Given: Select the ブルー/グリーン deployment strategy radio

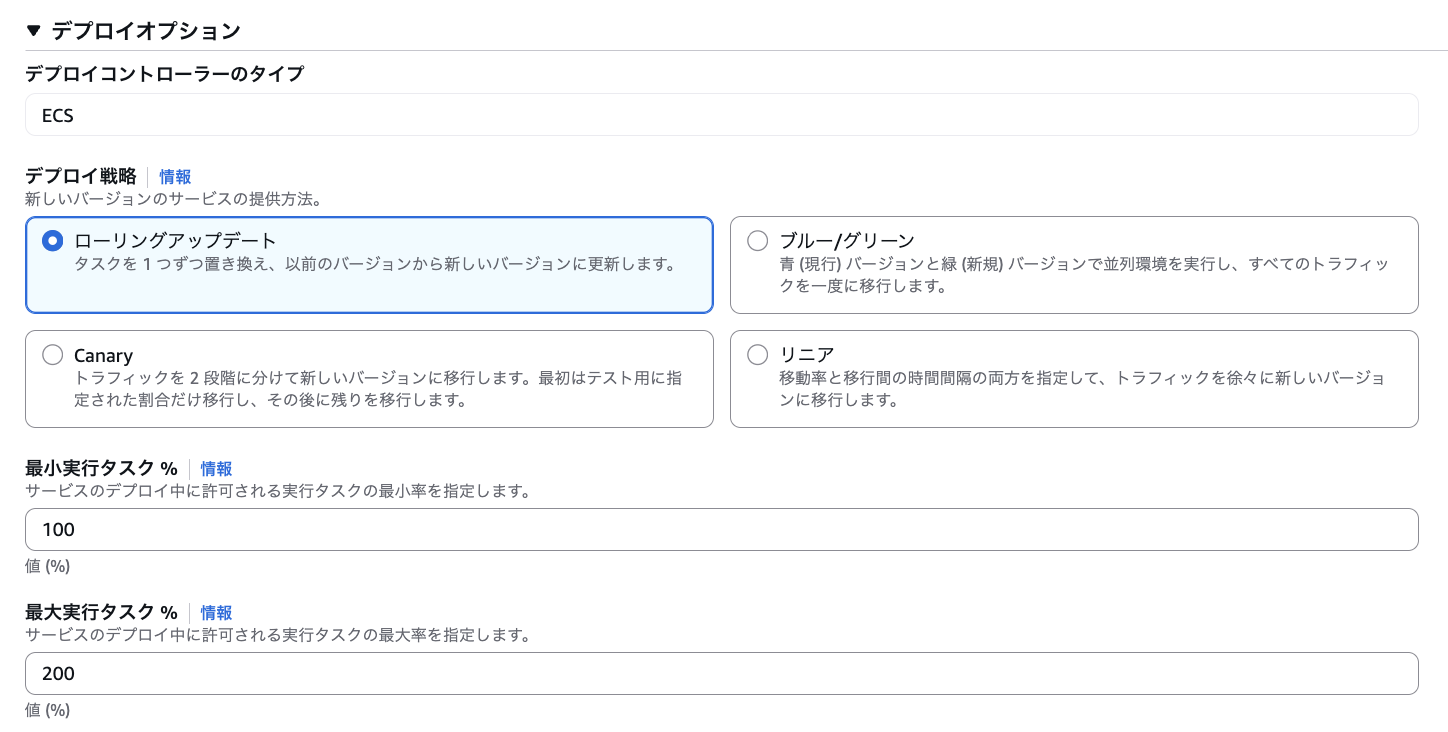Looking at the screenshot, I should click(758, 240).
